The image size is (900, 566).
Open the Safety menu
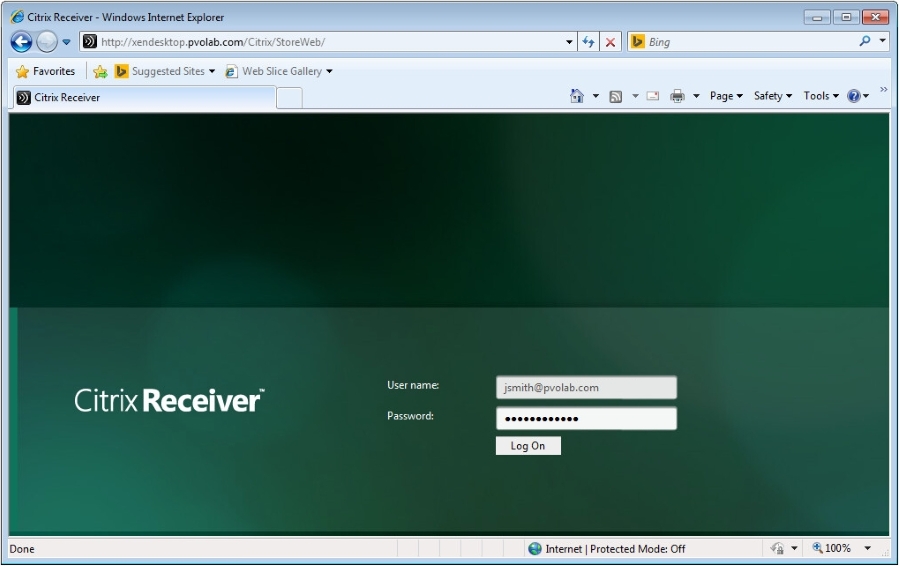773,96
